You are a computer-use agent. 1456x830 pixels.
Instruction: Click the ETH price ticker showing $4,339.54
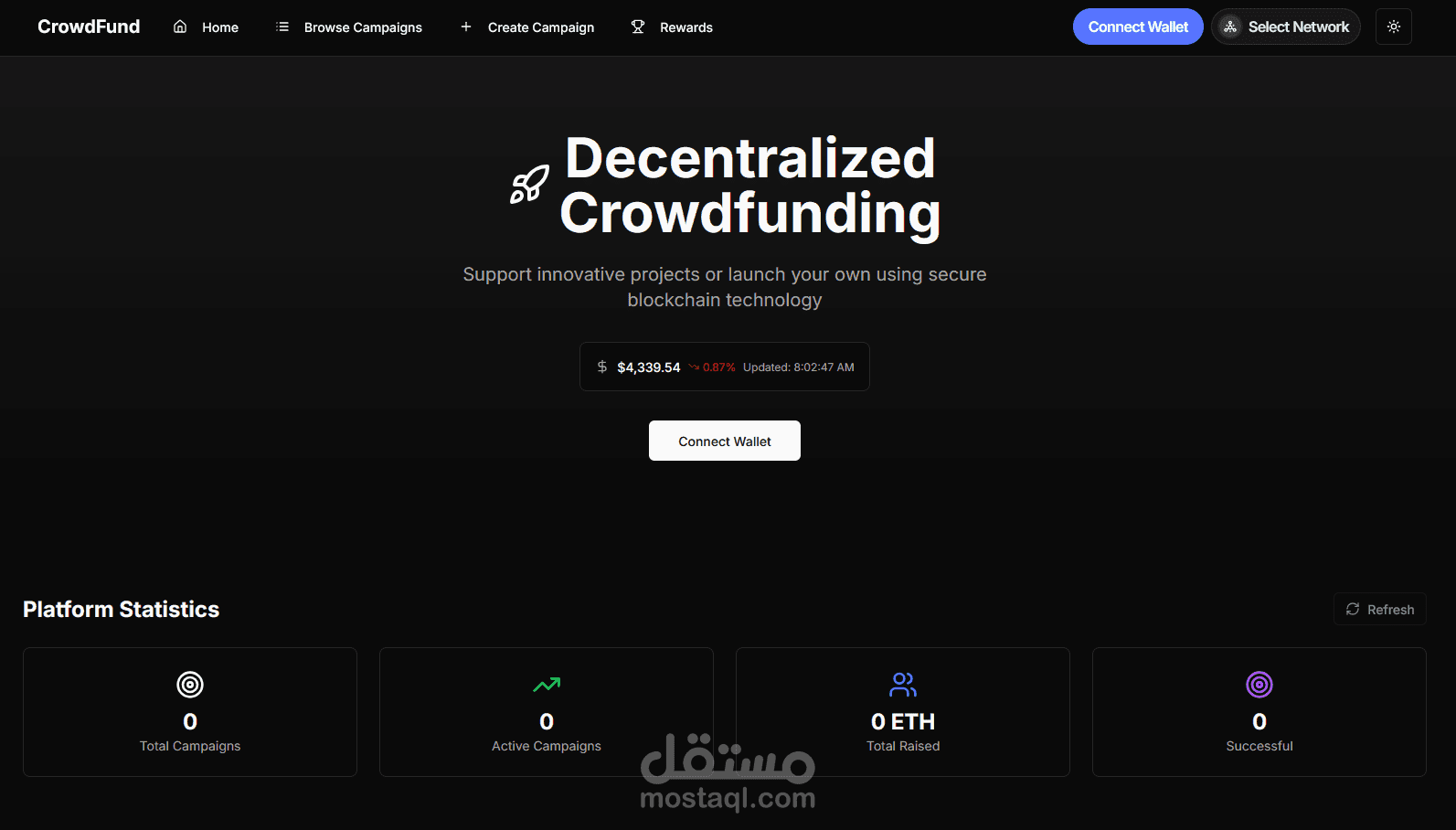coord(725,367)
